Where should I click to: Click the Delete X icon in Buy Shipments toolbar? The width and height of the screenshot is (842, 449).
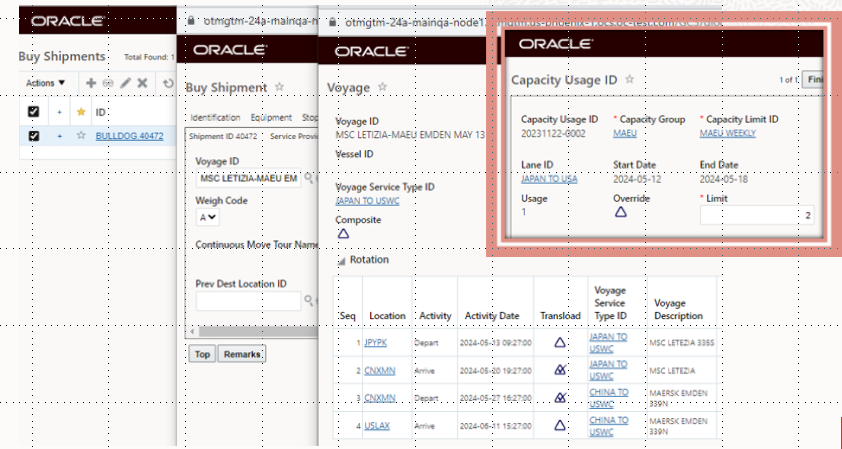click(142, 83)
